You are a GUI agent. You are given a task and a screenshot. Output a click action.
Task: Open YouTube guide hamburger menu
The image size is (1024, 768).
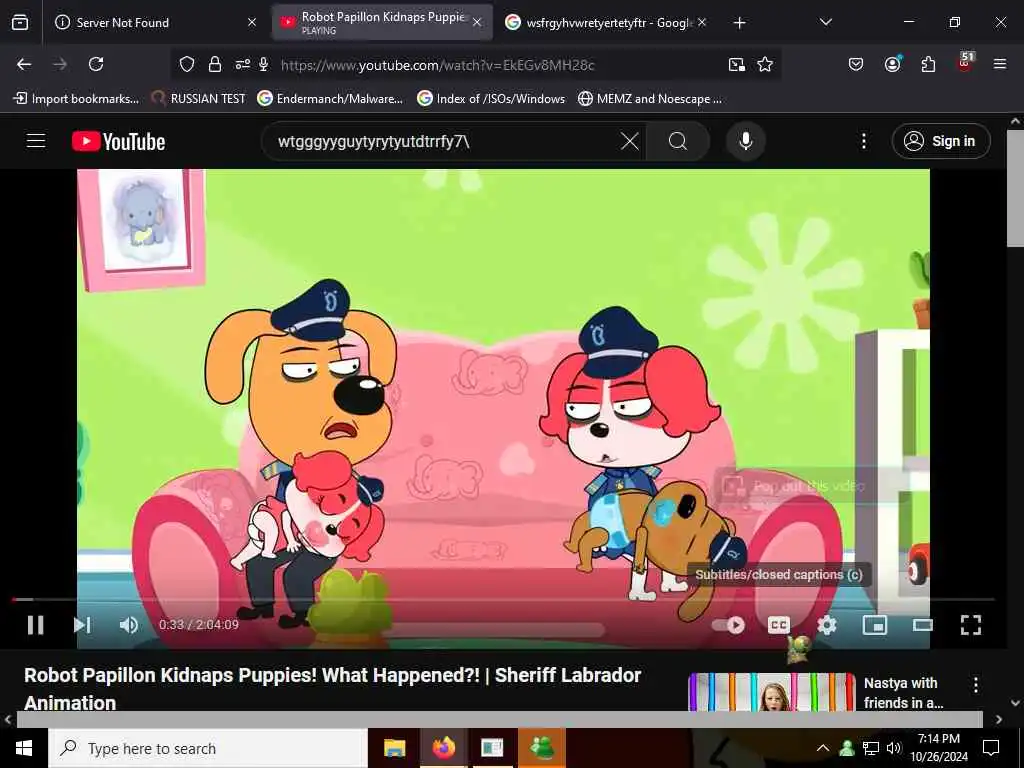(36, 141)
